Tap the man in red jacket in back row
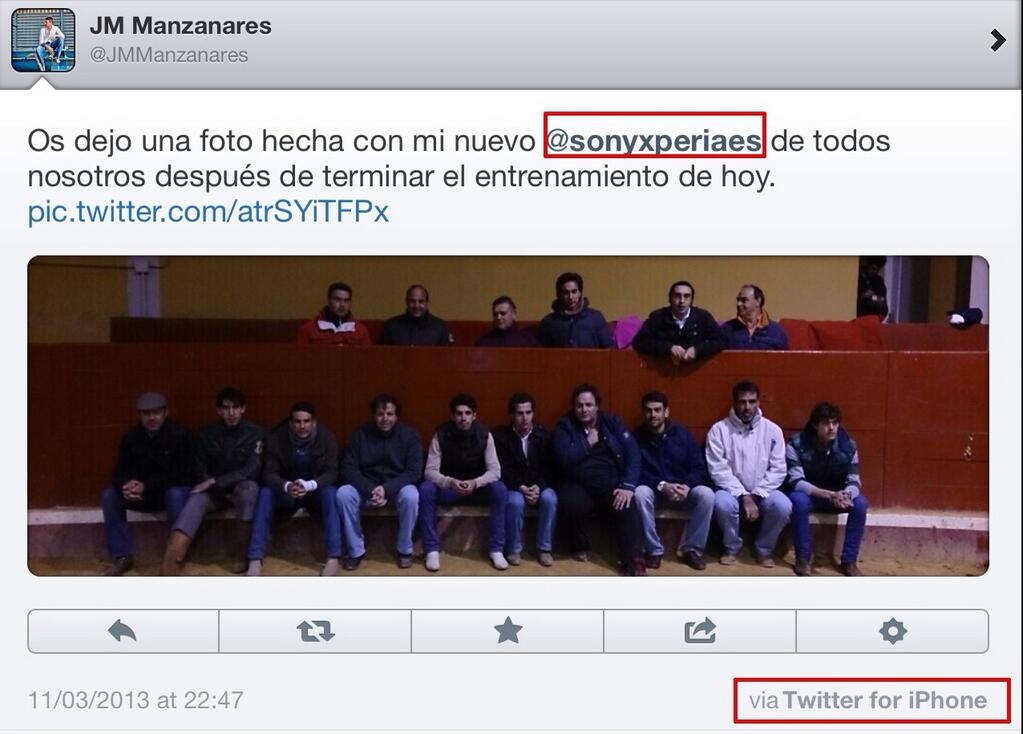This screenshot has height=734, width=1023. tap(335, 314)
